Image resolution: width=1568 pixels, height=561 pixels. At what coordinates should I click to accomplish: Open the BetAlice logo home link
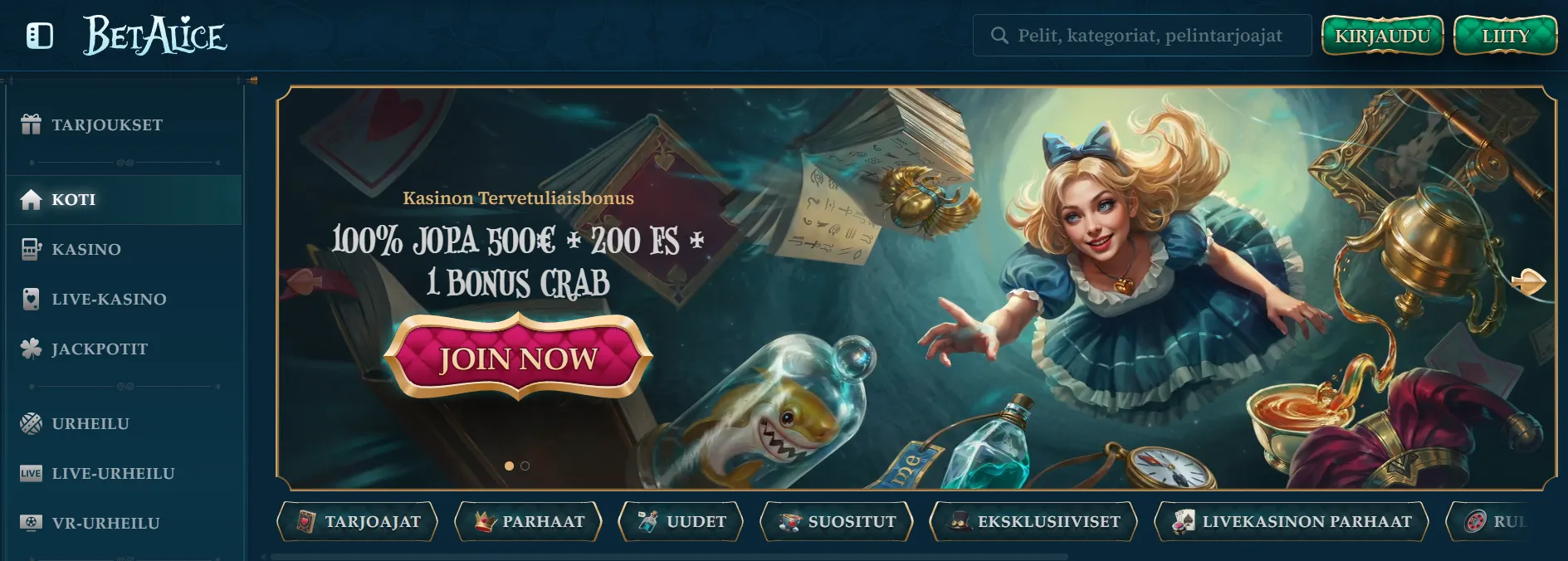point(154,36)
